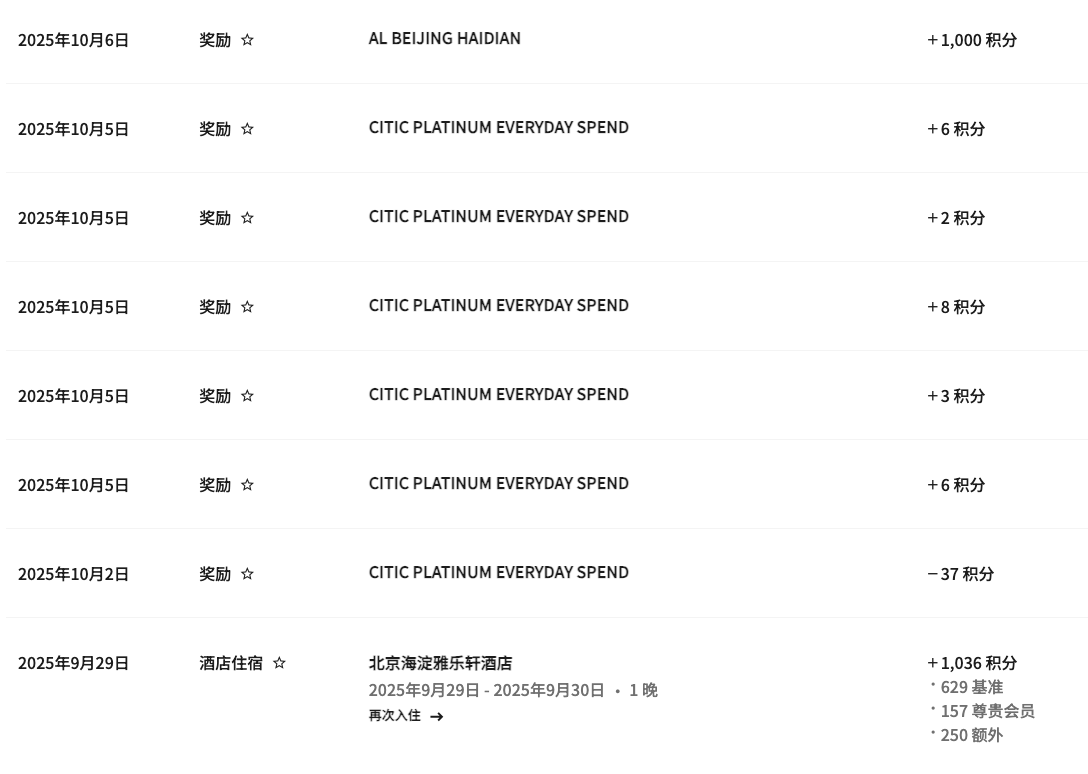
Task: Click star icon on the +2 积分 row
Action: click(247, 218)
